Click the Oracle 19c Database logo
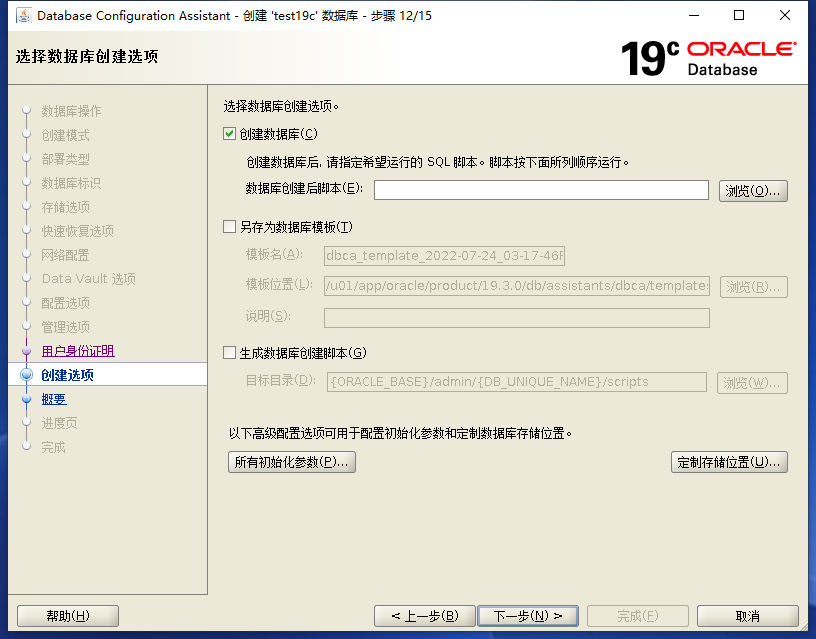The height and width of the screenshot is (639, 816). (708, 58)
